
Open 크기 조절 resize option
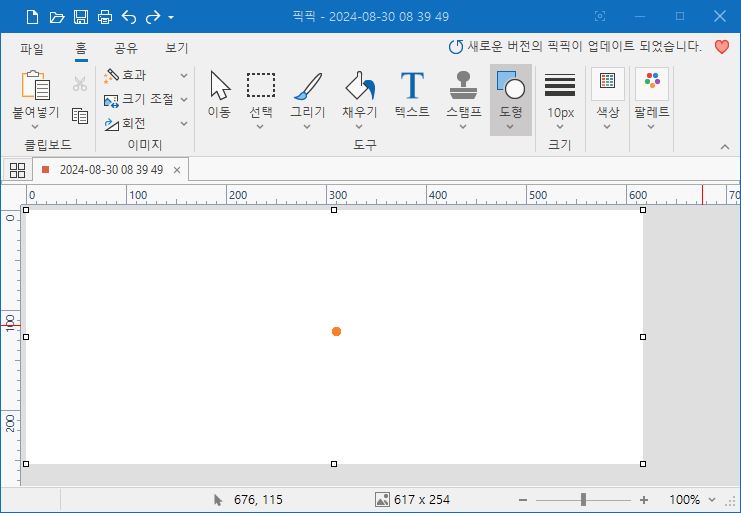[x=138, y=99]
